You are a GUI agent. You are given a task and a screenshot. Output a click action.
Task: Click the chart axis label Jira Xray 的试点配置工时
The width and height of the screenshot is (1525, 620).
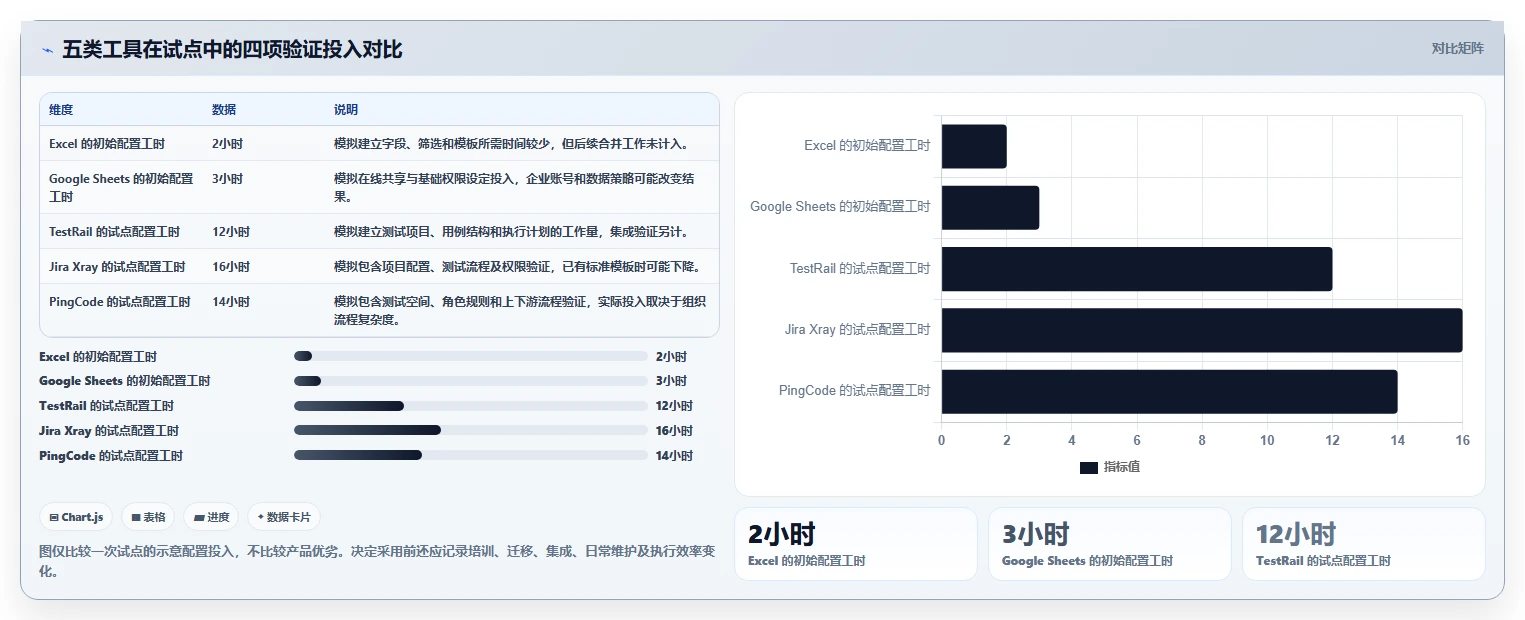[x=858, y=330]
